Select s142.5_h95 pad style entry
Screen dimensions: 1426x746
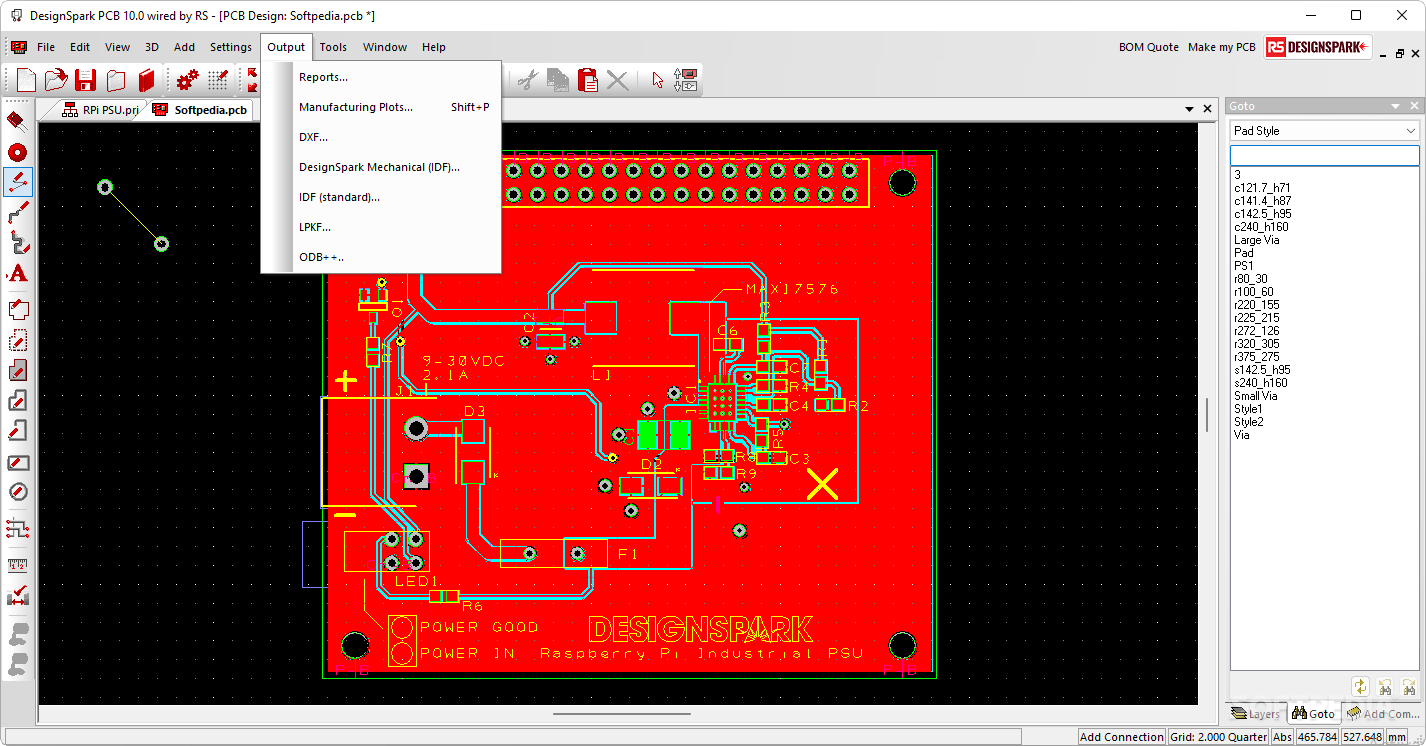1262,370
